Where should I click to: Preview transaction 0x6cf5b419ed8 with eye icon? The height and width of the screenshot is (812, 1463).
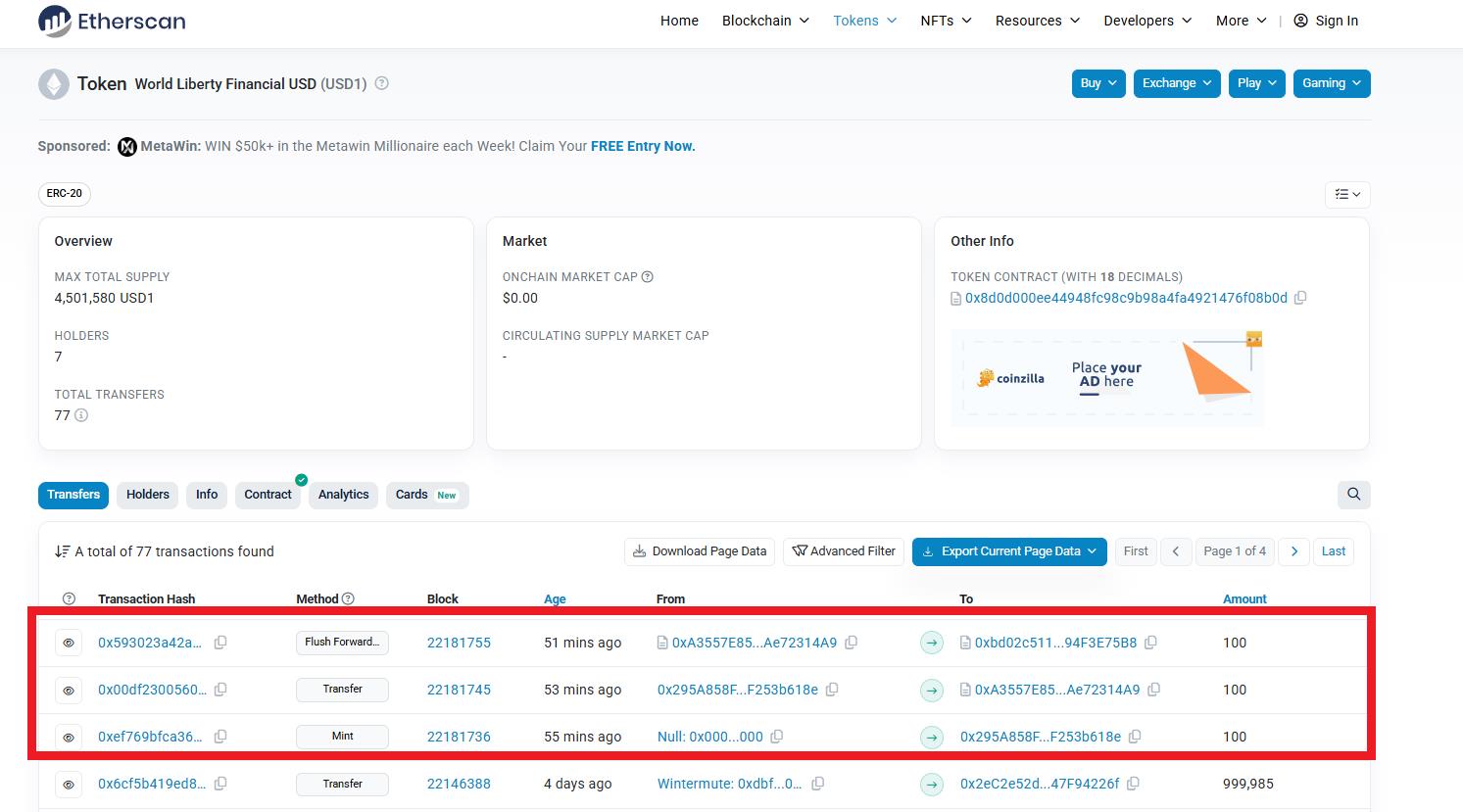69,784
